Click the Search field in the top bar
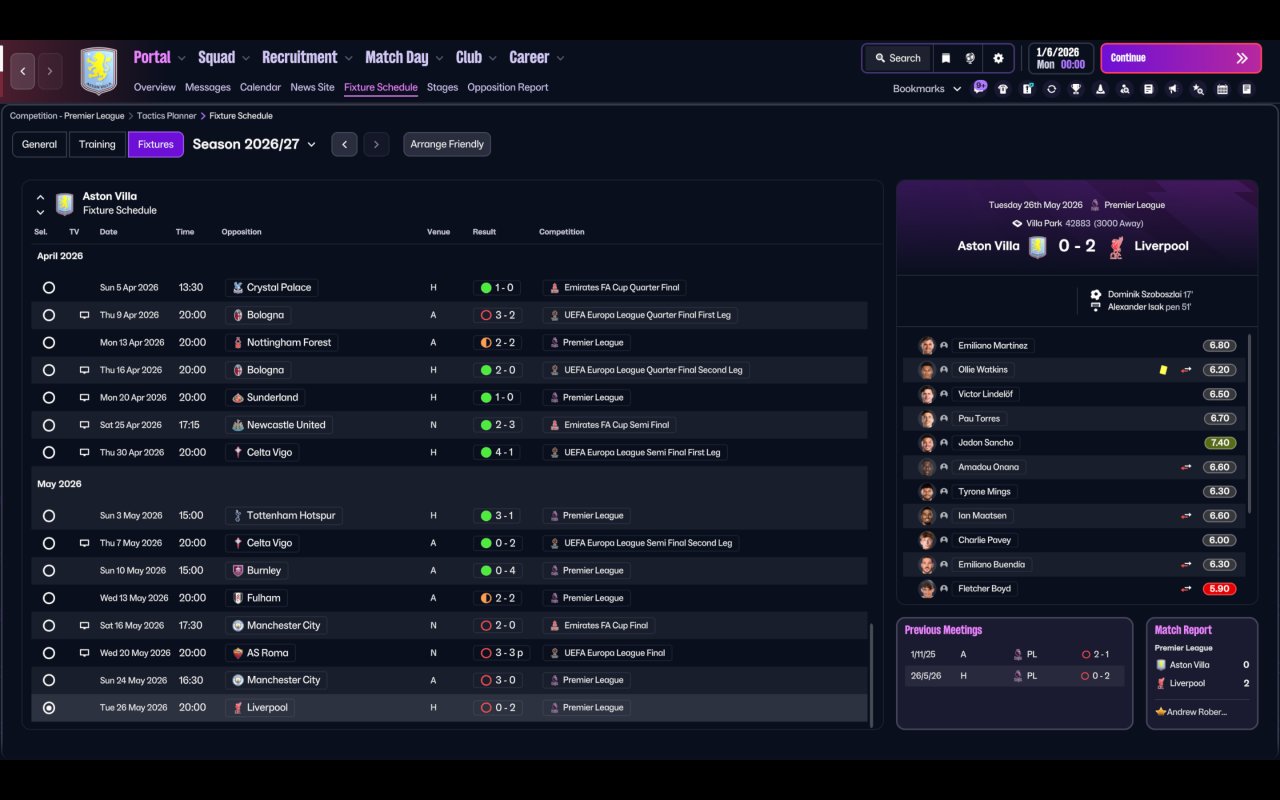 [x=897, y=58]
